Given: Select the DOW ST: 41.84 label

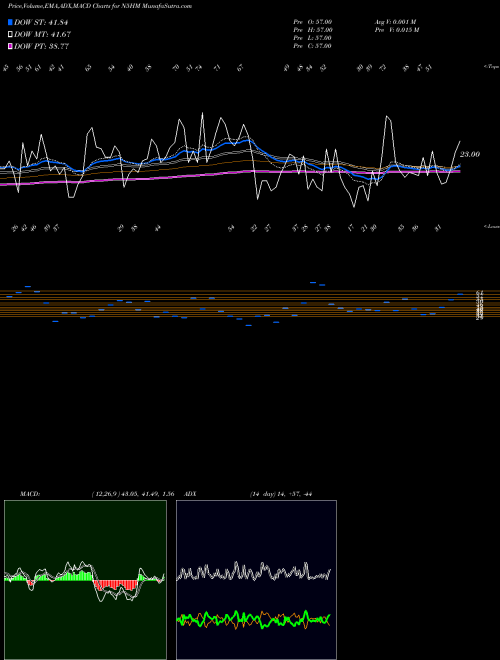Looking at the screenshot, I should (x=41, y=22).
